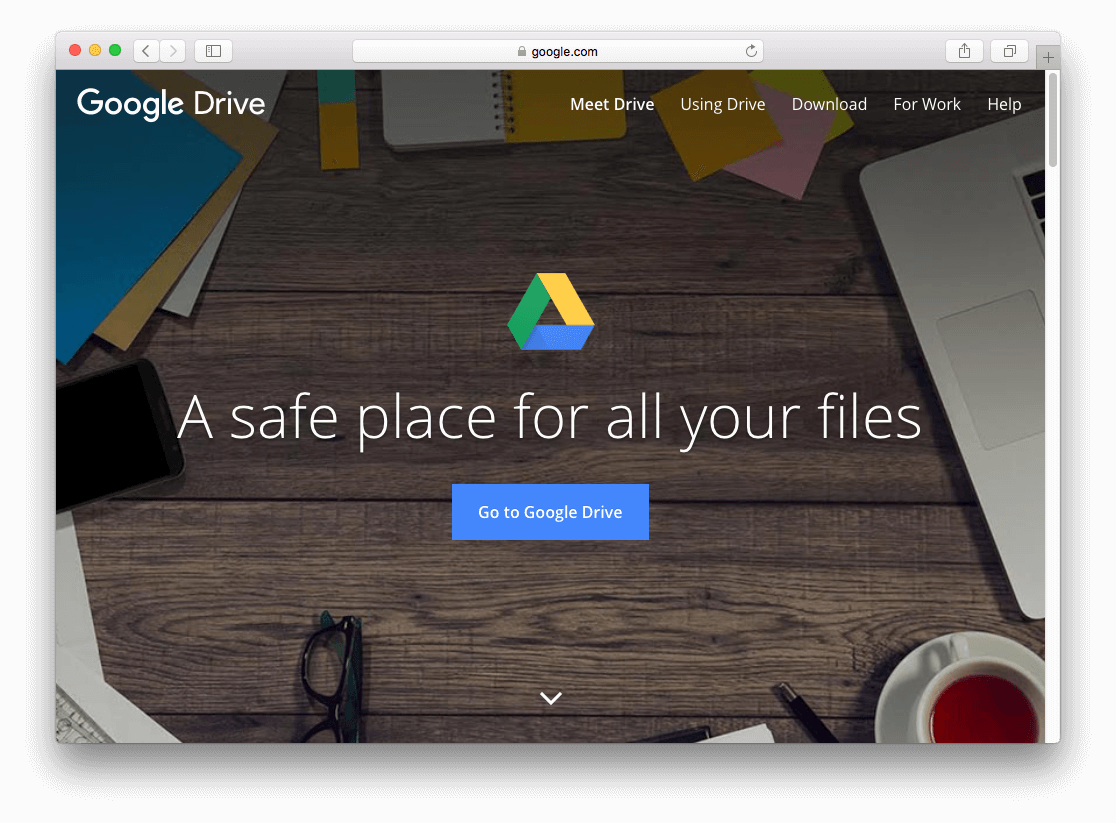Select the back navigation arrow
This screenshot has height=823, width=1116.
click(146, 50)
